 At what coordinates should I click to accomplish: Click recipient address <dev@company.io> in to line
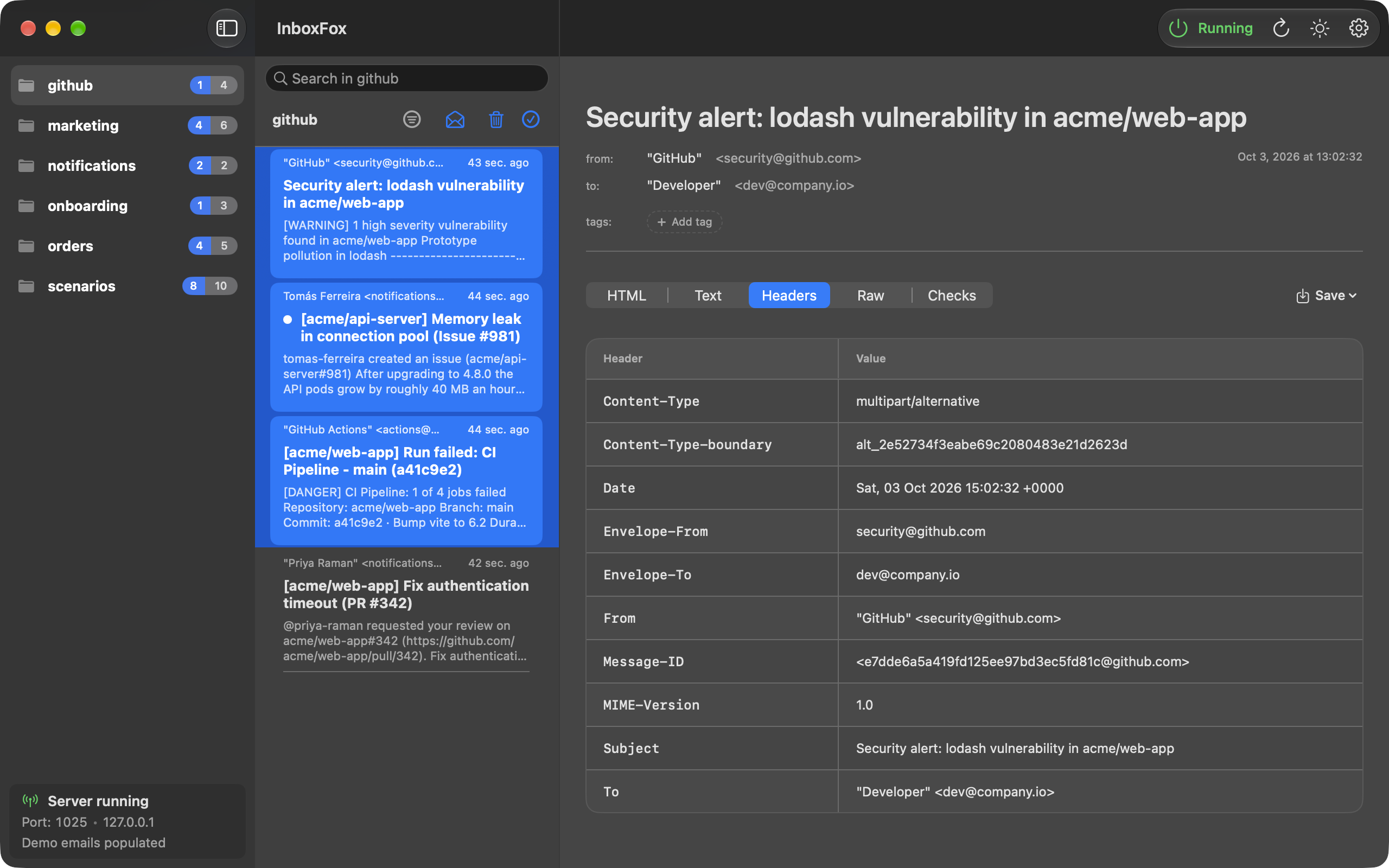coord(794,186)
